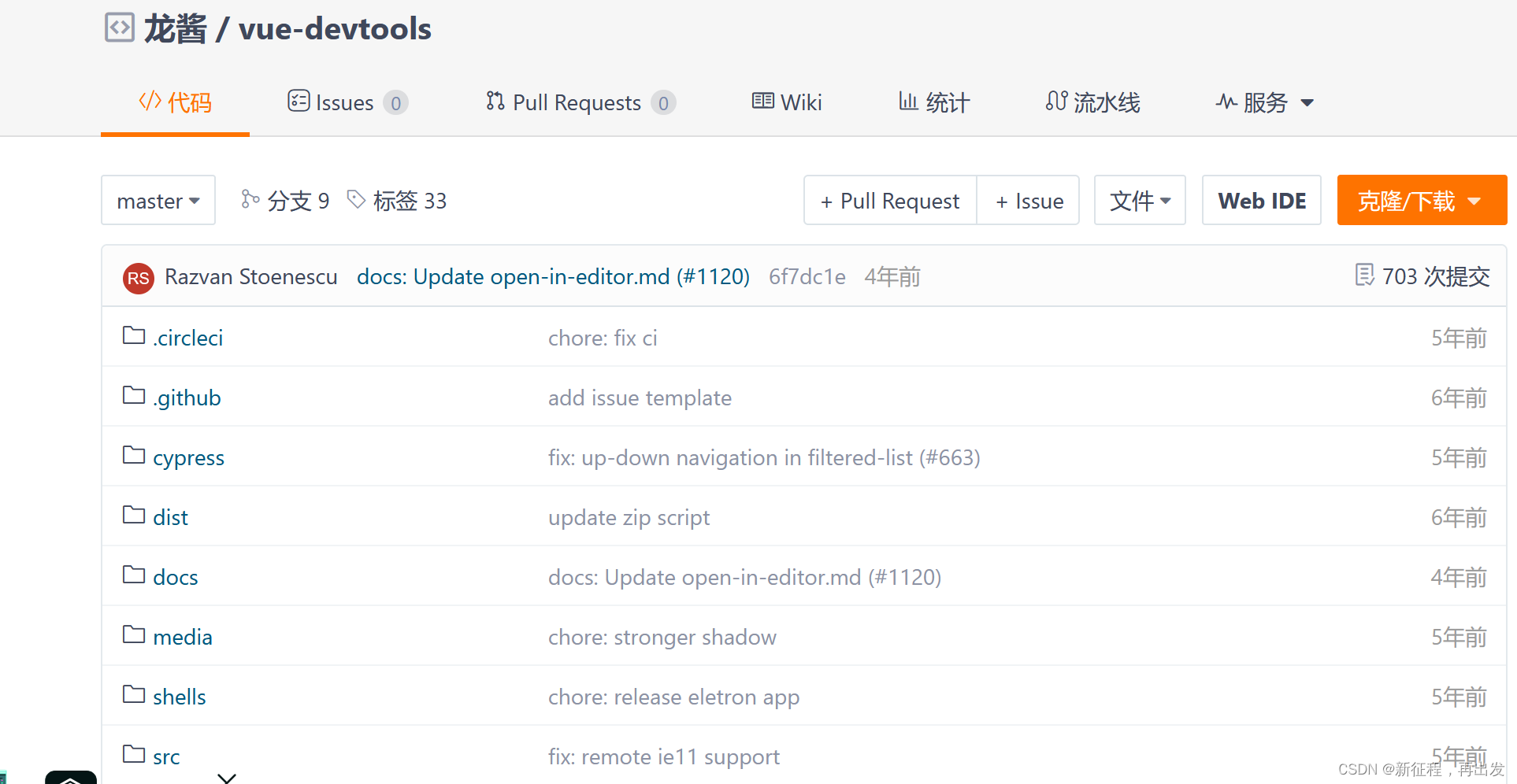Click the folder icon for .circleci
Image resolution: width=1517 pixels, height=784 pixels.
134,335
